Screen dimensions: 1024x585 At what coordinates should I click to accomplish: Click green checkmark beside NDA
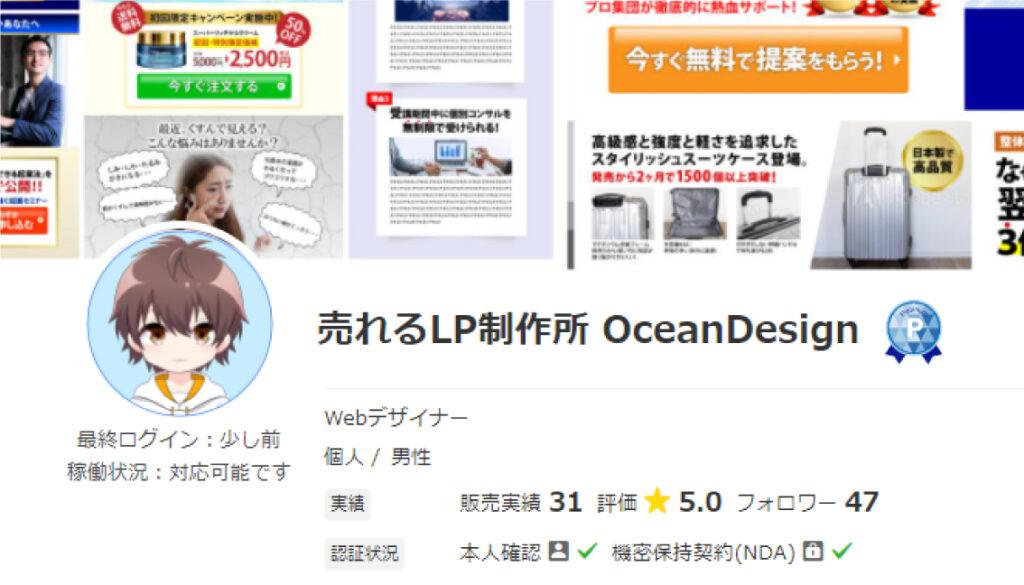tap(842, 551)
